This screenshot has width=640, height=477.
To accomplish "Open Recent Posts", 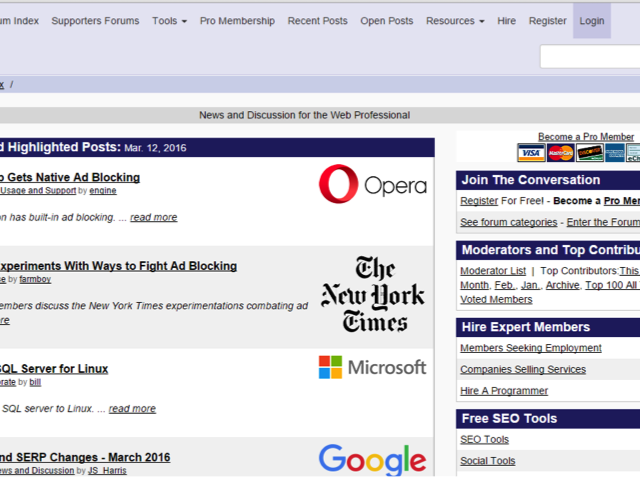I will tap(318, 21).
